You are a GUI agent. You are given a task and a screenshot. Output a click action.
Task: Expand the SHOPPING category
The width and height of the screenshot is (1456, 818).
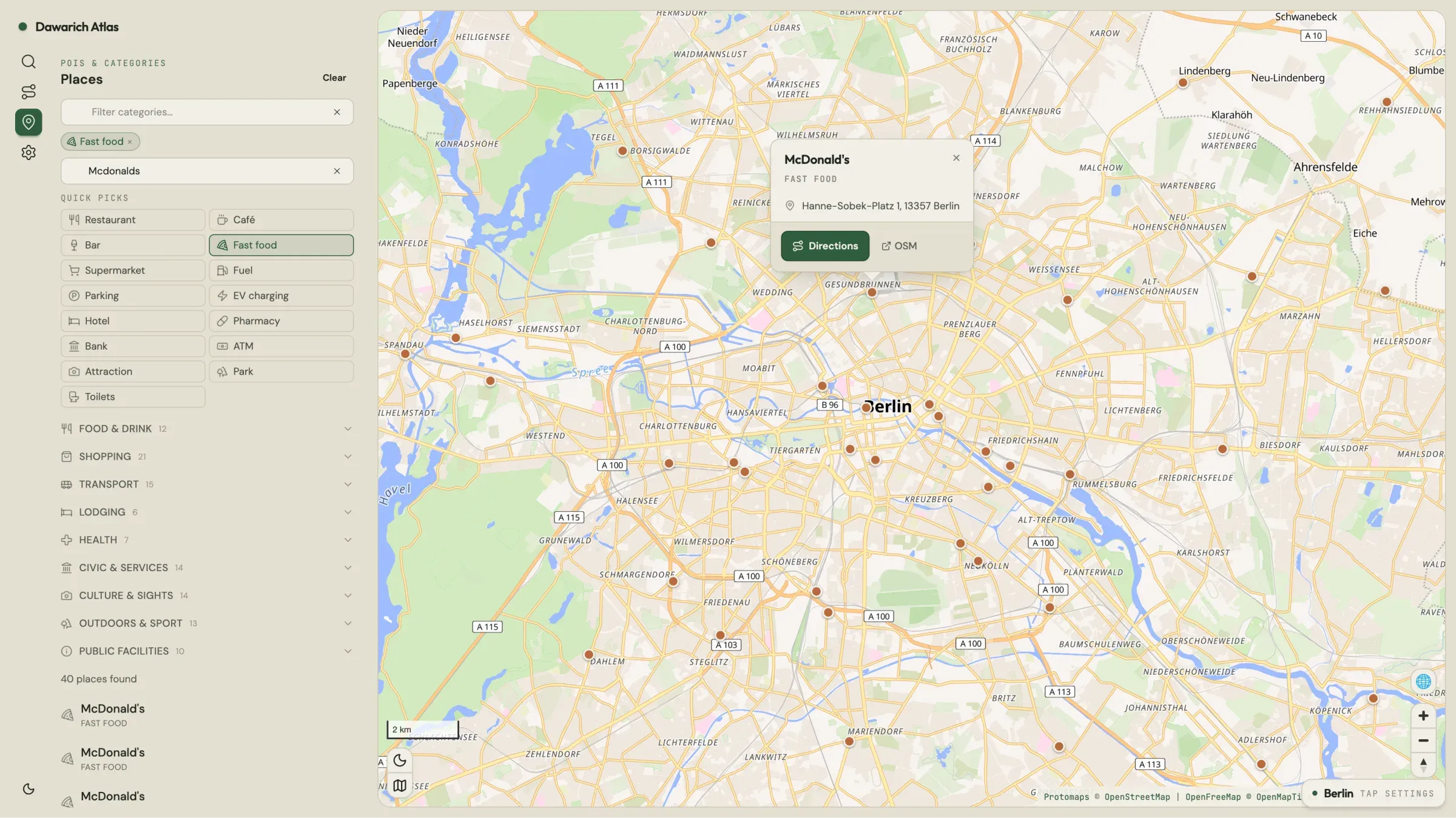(x=206, y=457)
